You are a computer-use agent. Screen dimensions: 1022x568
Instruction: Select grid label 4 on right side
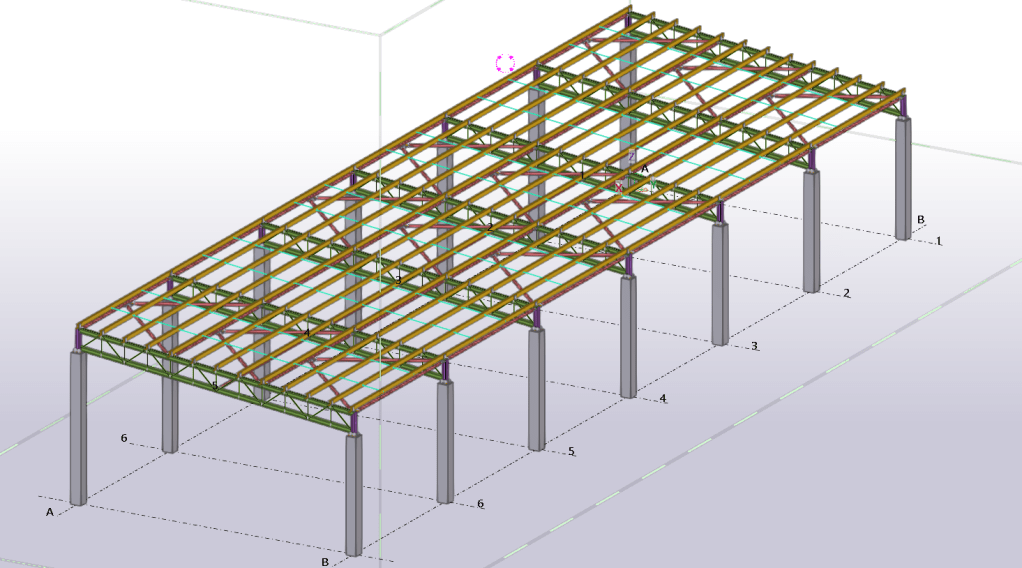point(662,399)
